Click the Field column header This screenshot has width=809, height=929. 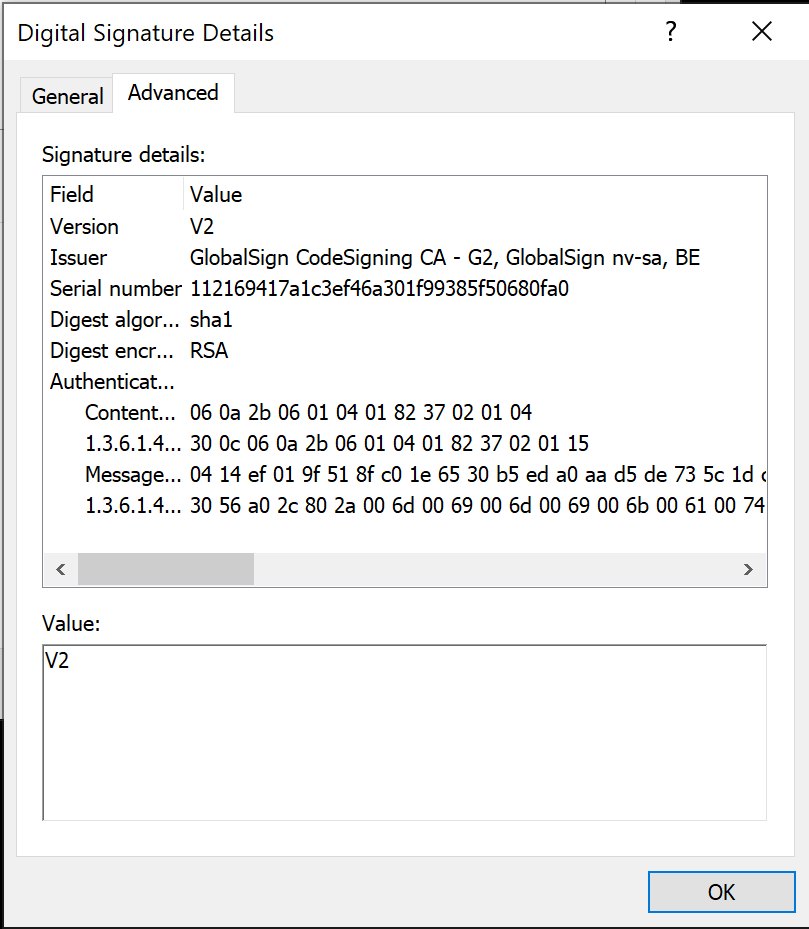pos(72,194)
